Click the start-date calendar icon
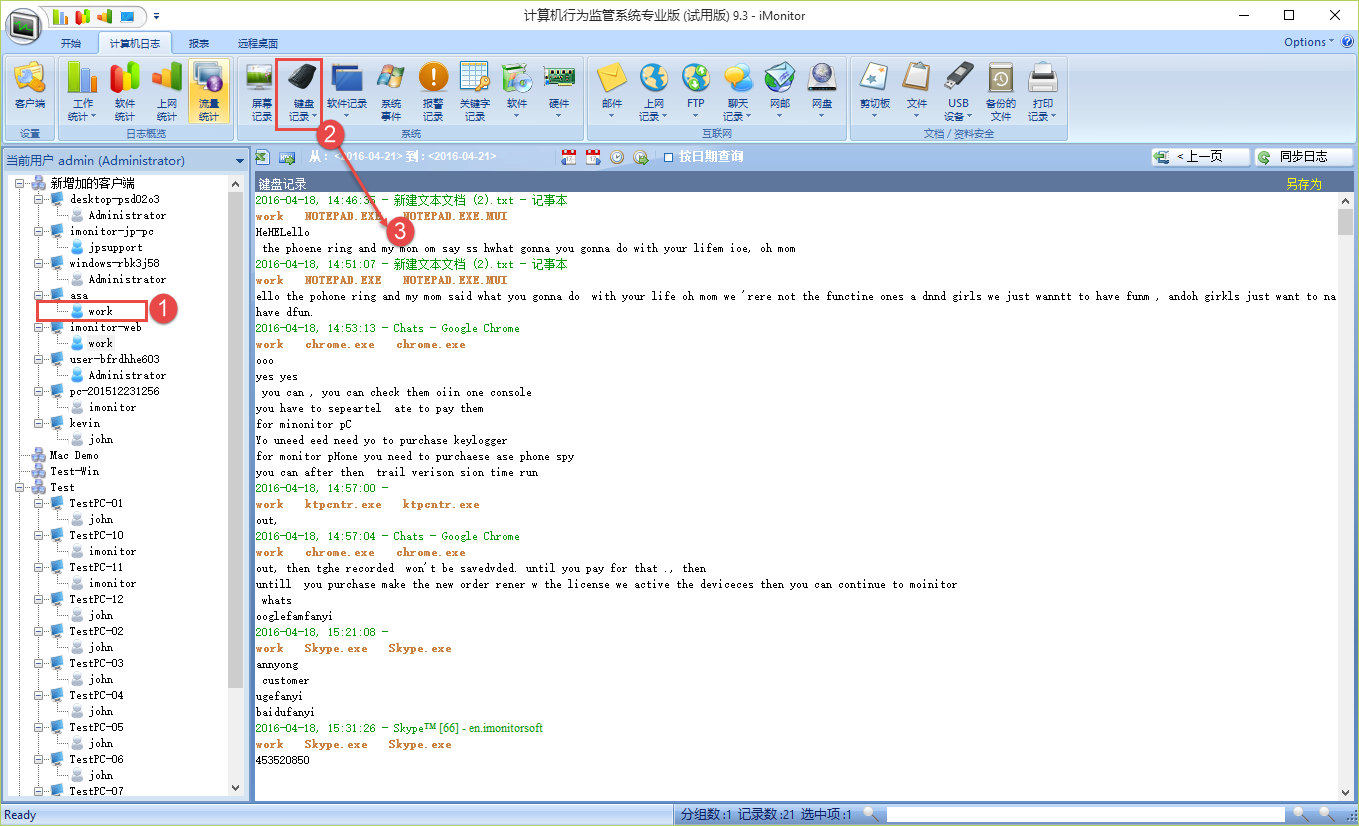Image resolution: width=1359 pixels, height=826 pixels. [569, 157]
